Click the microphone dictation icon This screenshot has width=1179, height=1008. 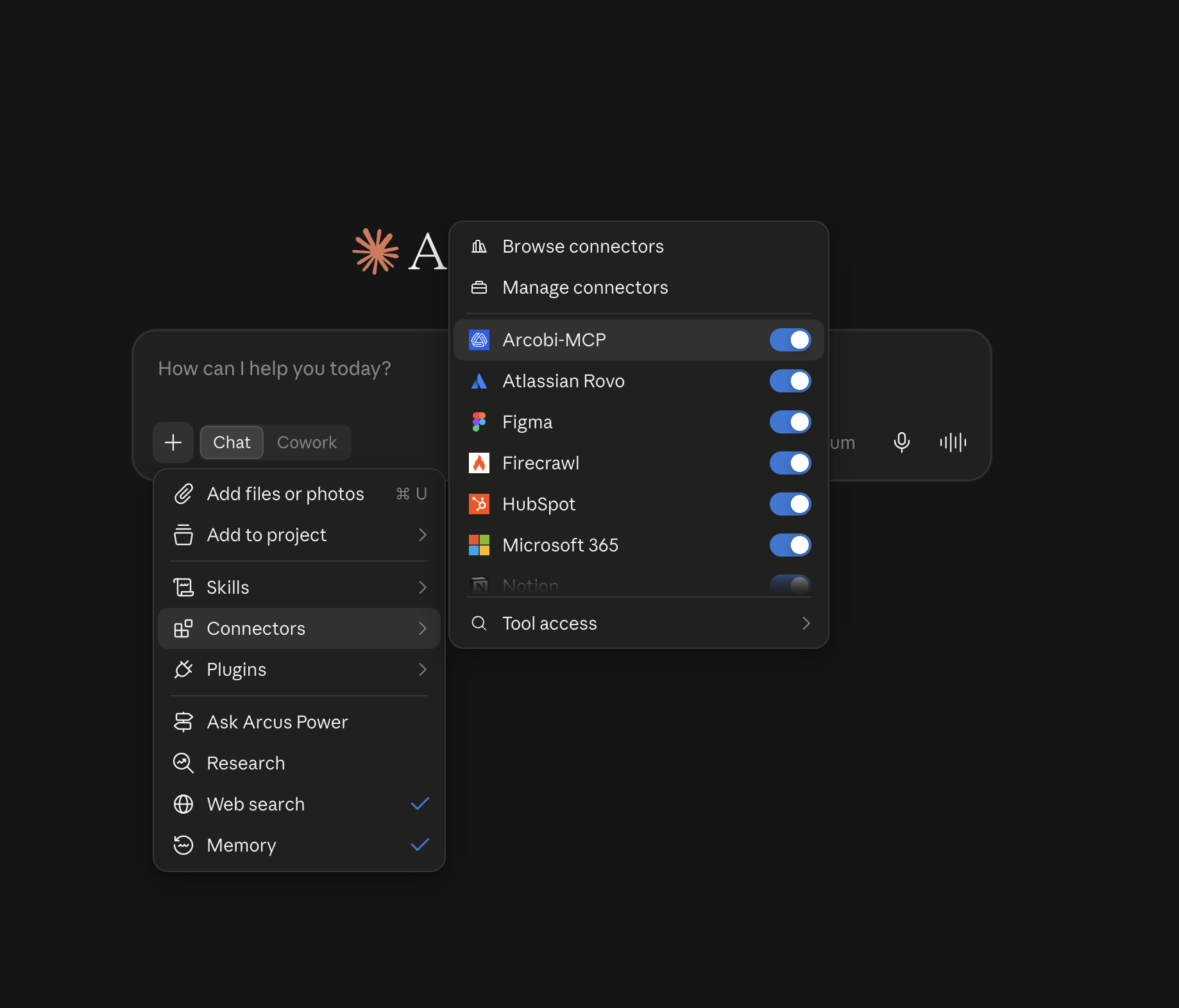click(x=902, y=442)
